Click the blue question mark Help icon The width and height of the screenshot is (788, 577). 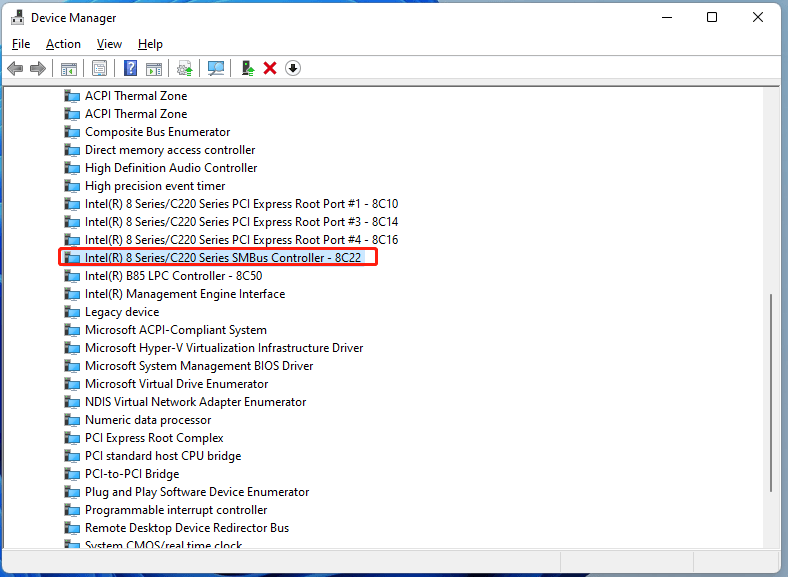point(131,68)
